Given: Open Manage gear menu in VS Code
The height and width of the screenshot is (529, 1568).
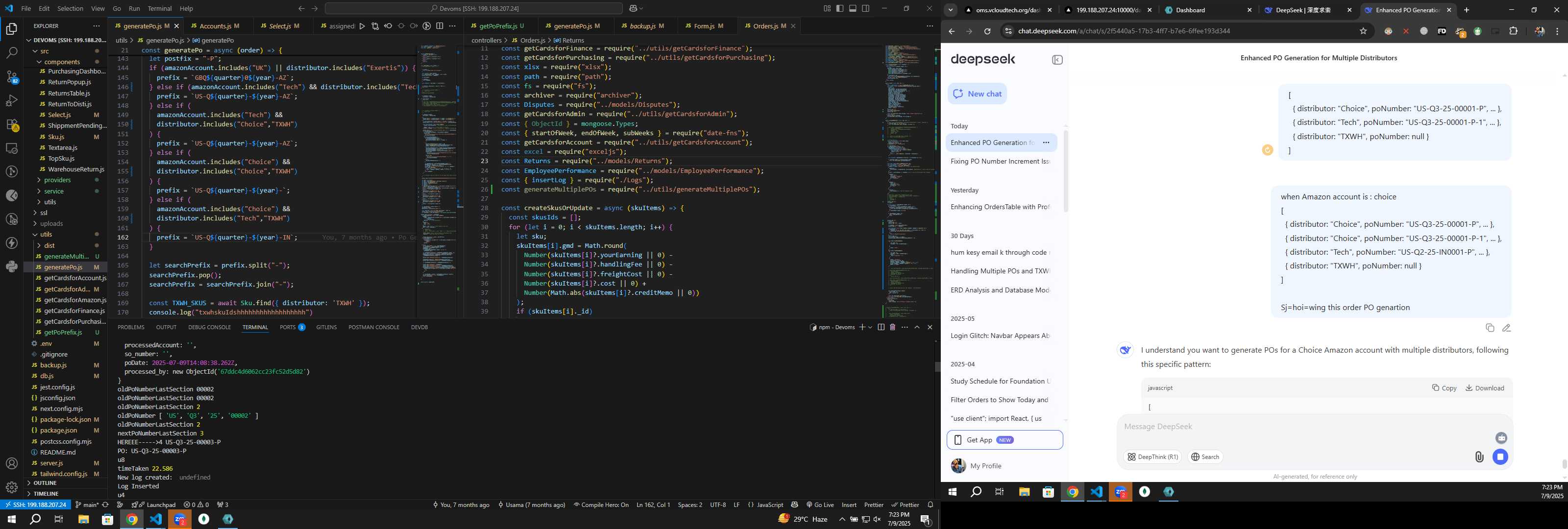Looking at the screenshot, I should 12,487.
